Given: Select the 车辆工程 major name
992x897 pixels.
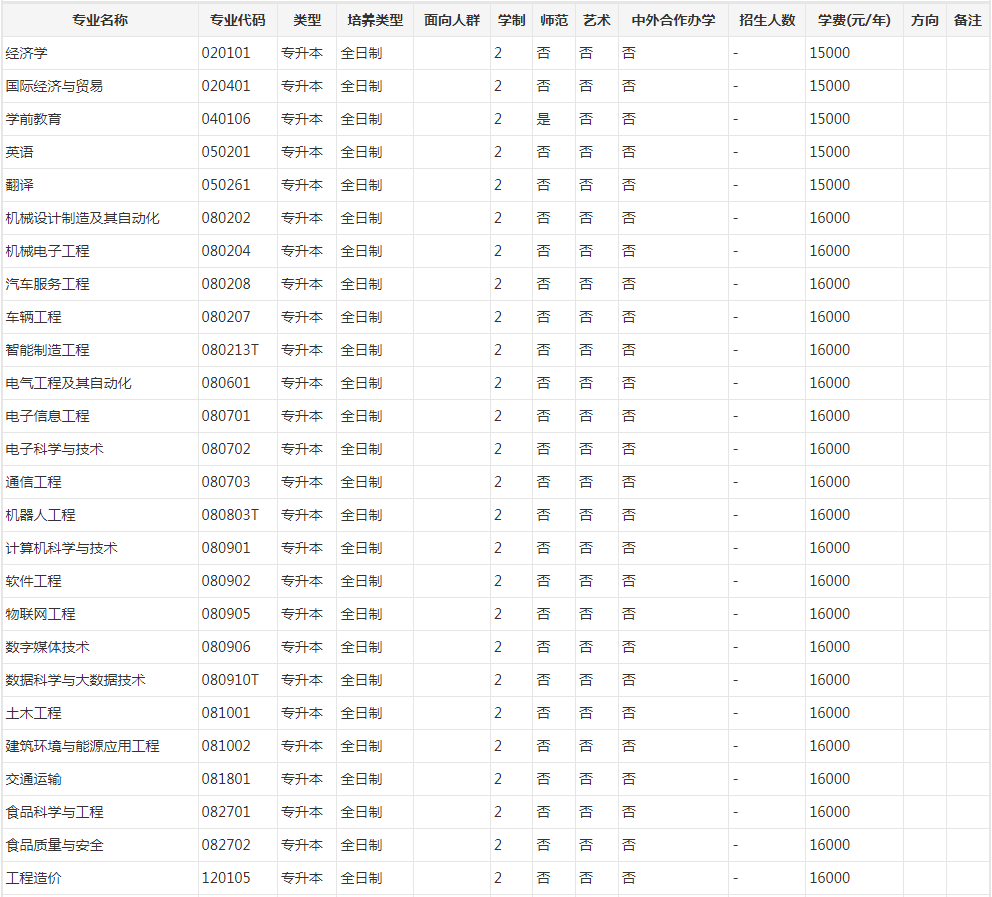Looking at the screenshot, I should (x=34, y=317).
